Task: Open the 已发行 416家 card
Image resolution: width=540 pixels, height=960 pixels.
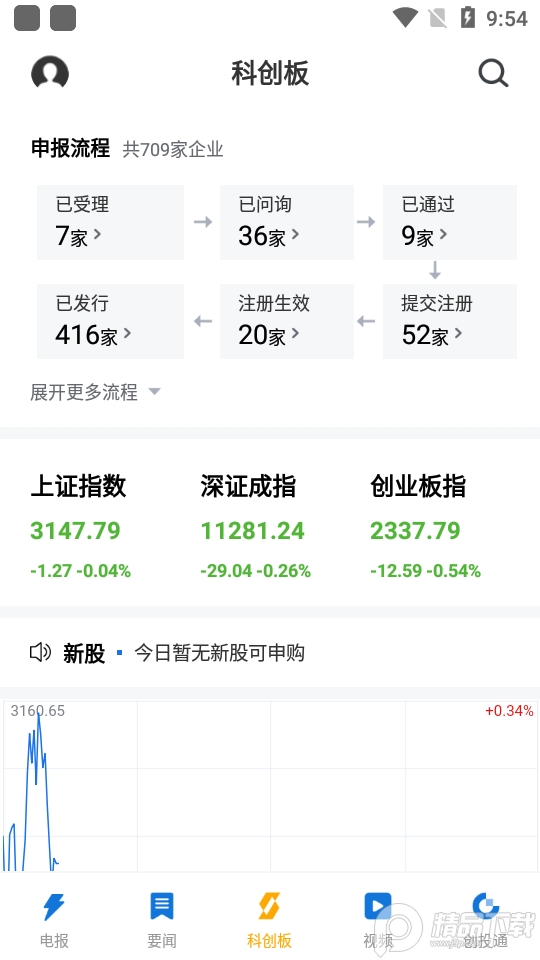Action: [110, 321]
